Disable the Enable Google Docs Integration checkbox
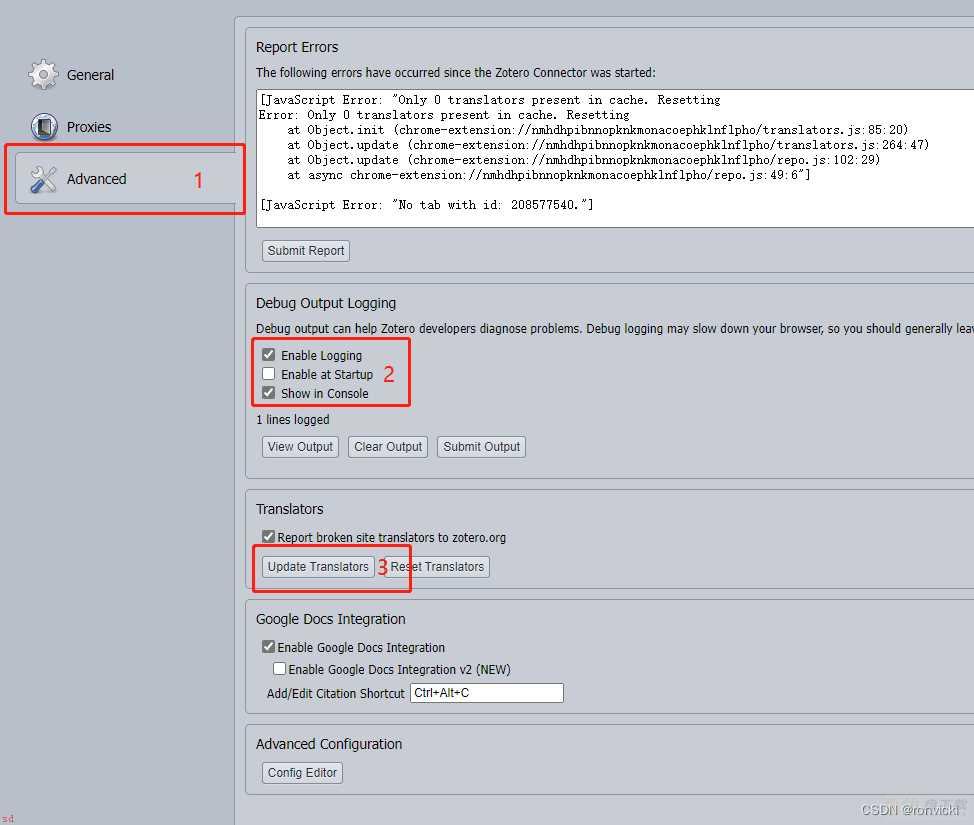 pos(268,647)
